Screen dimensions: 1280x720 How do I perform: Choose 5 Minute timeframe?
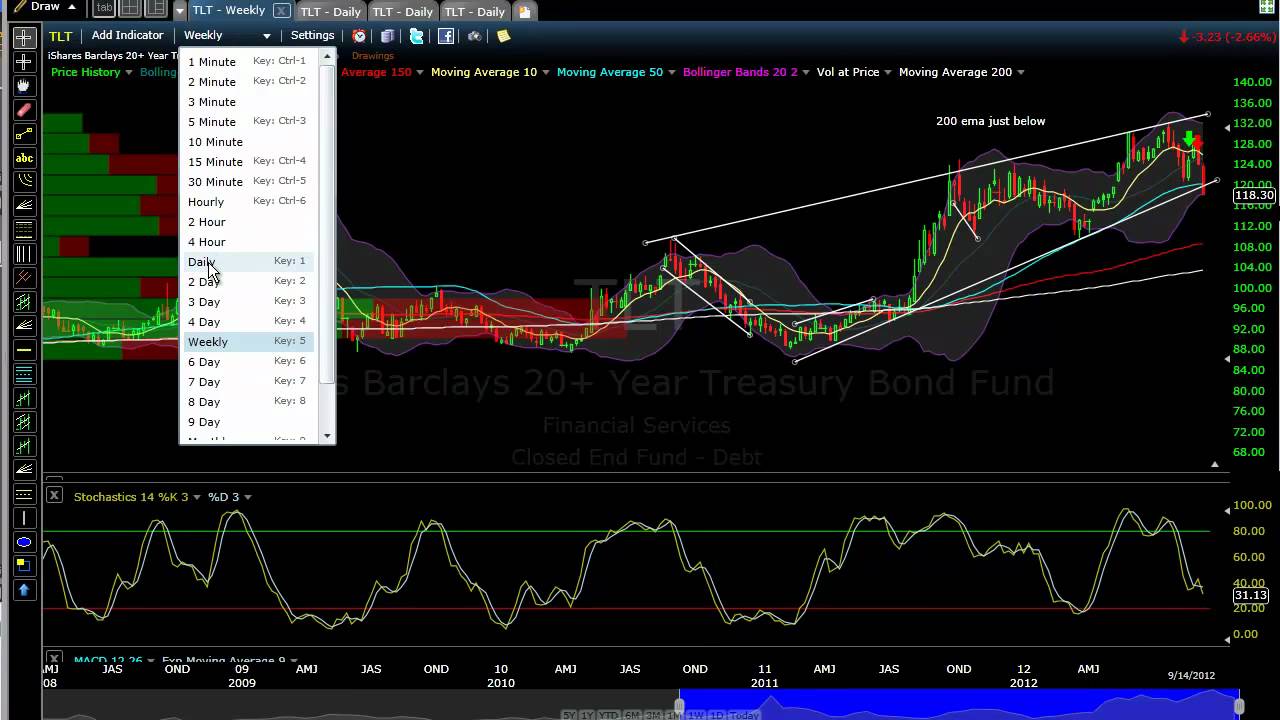[250, 121]
